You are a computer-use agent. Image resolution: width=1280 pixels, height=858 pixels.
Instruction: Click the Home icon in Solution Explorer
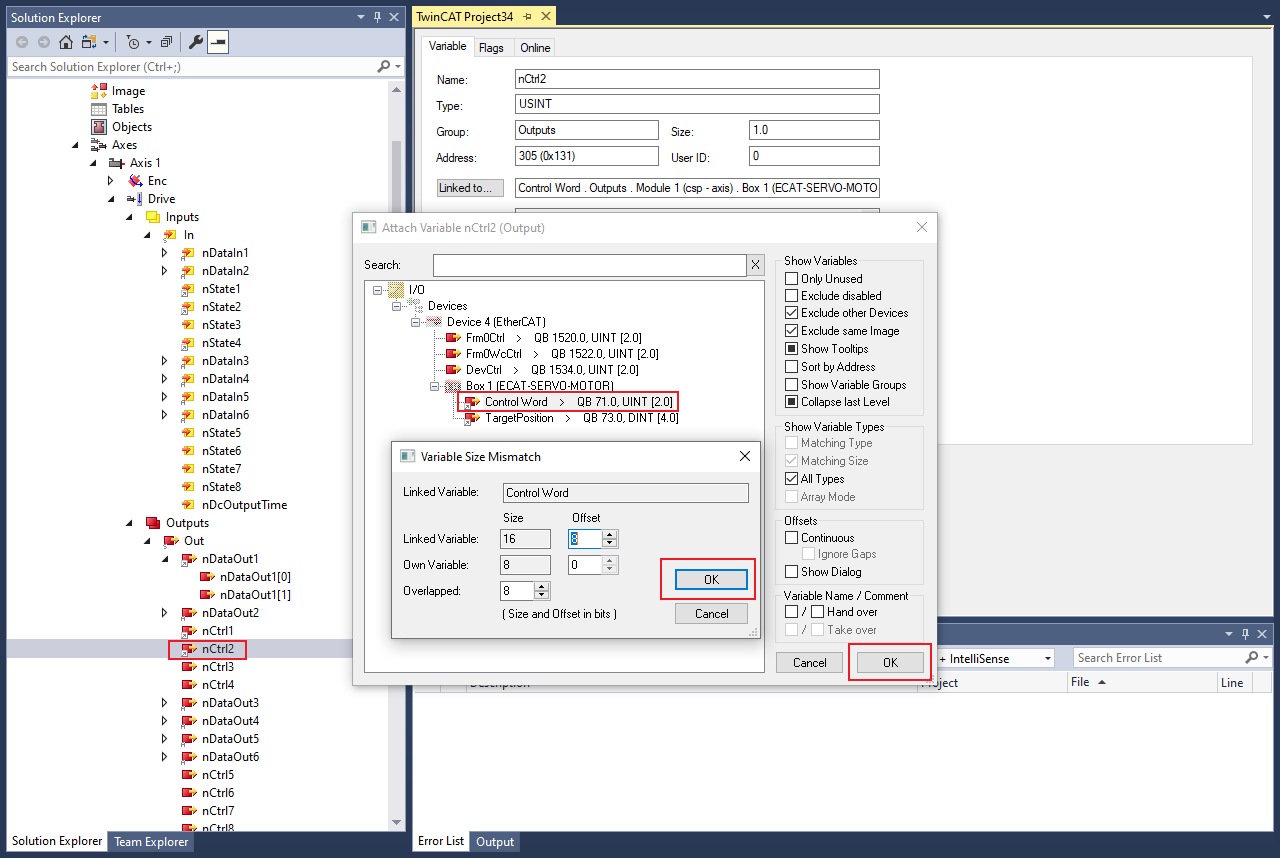coord(66,42)
